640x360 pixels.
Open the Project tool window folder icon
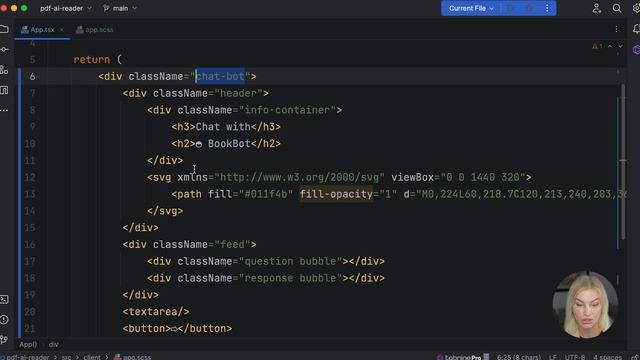click(4, 29)
